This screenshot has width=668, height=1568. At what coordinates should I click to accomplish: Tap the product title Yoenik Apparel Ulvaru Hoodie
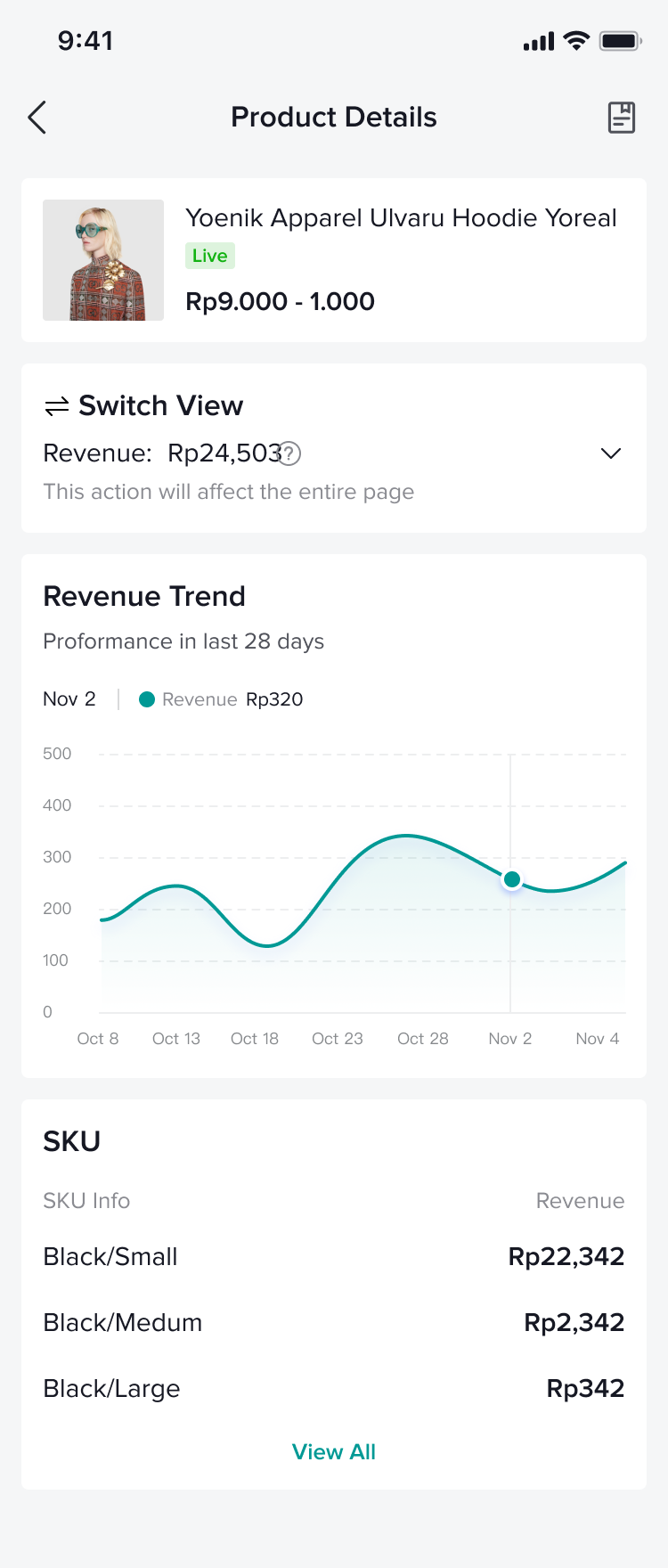[401, 218]
